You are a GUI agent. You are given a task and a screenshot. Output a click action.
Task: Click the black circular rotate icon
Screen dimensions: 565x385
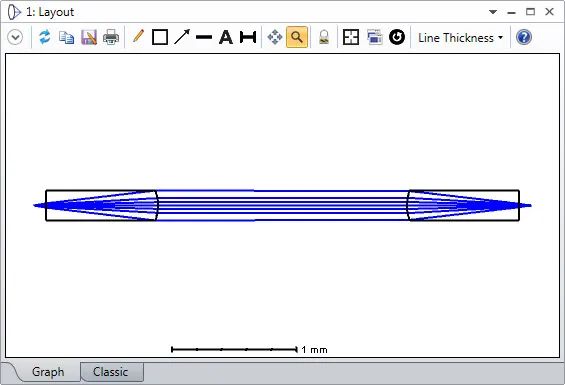coord(397,37)
